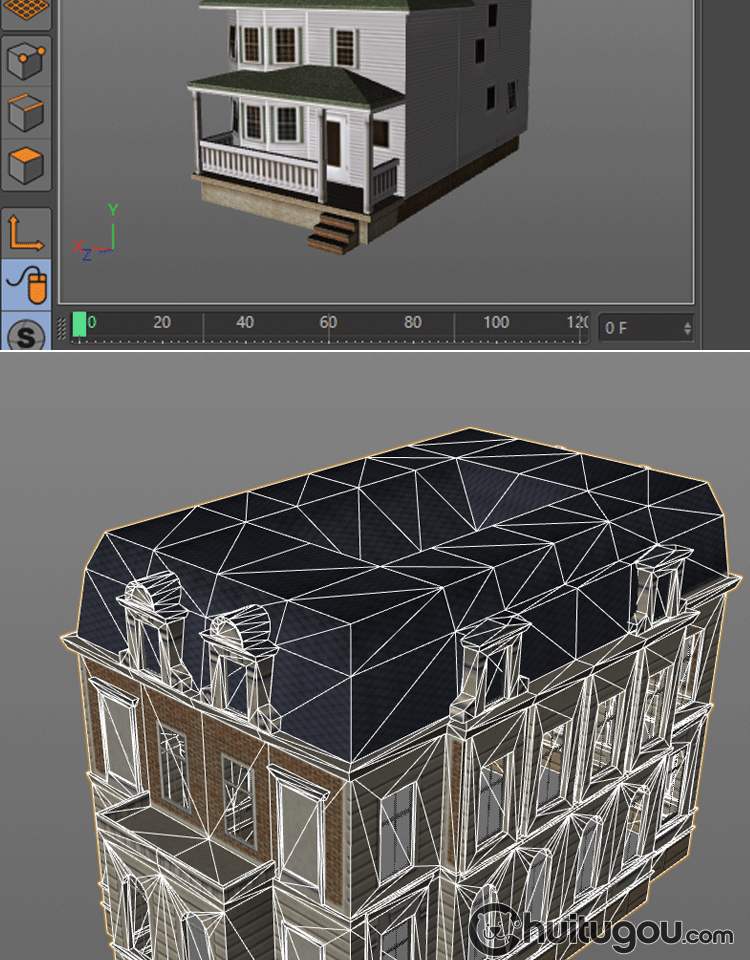The height and width of the screenshot is (960, 750).
Task: Toggle Snap with the S icon
Action: pyautogui.click(x=25, y=335)
